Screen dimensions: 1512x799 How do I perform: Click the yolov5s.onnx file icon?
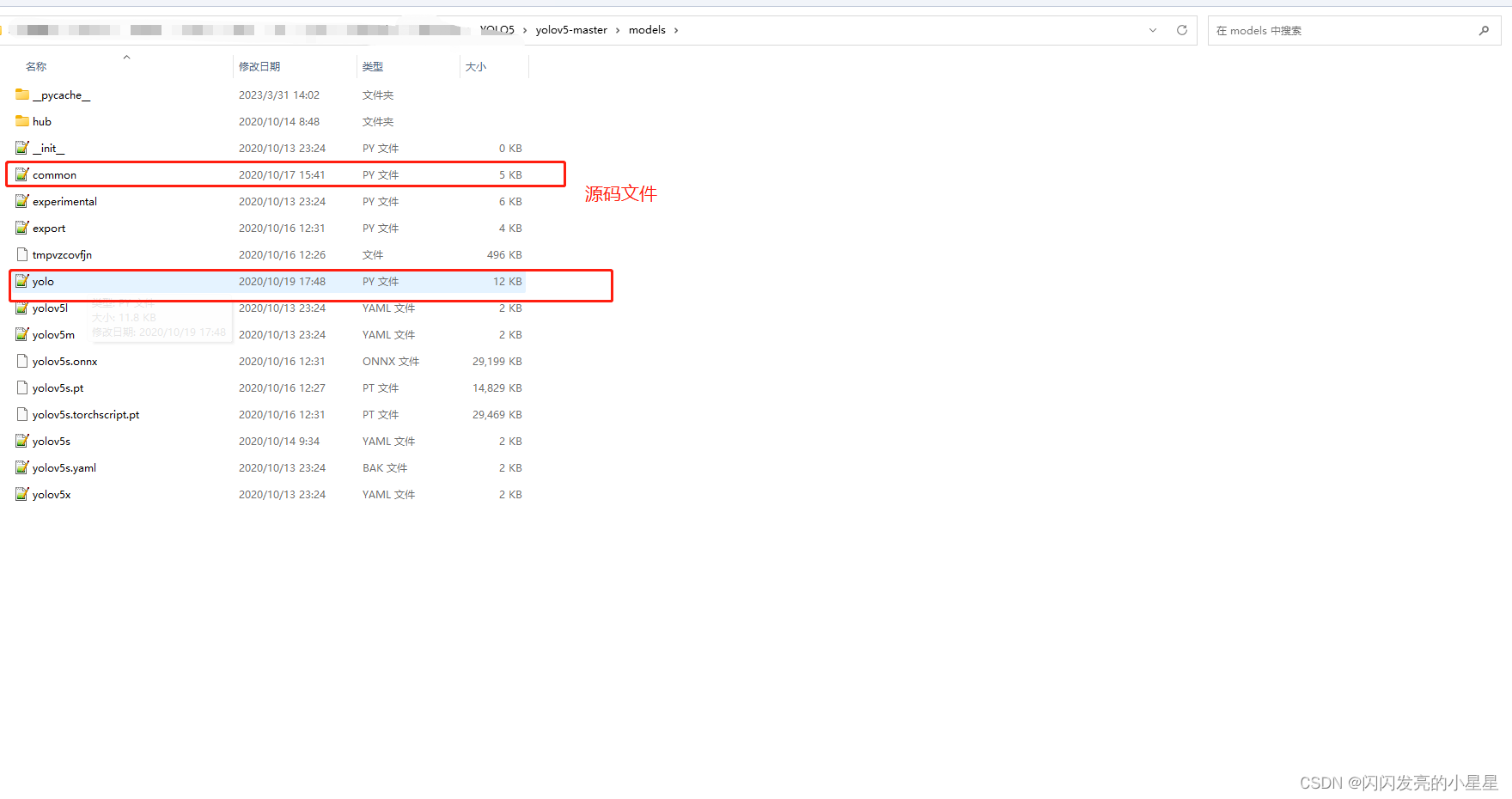tap(22, 361)
